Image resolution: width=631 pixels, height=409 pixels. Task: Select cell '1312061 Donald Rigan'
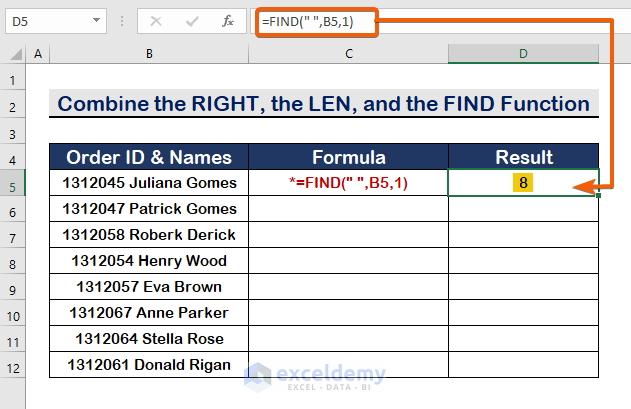[149, 364]
